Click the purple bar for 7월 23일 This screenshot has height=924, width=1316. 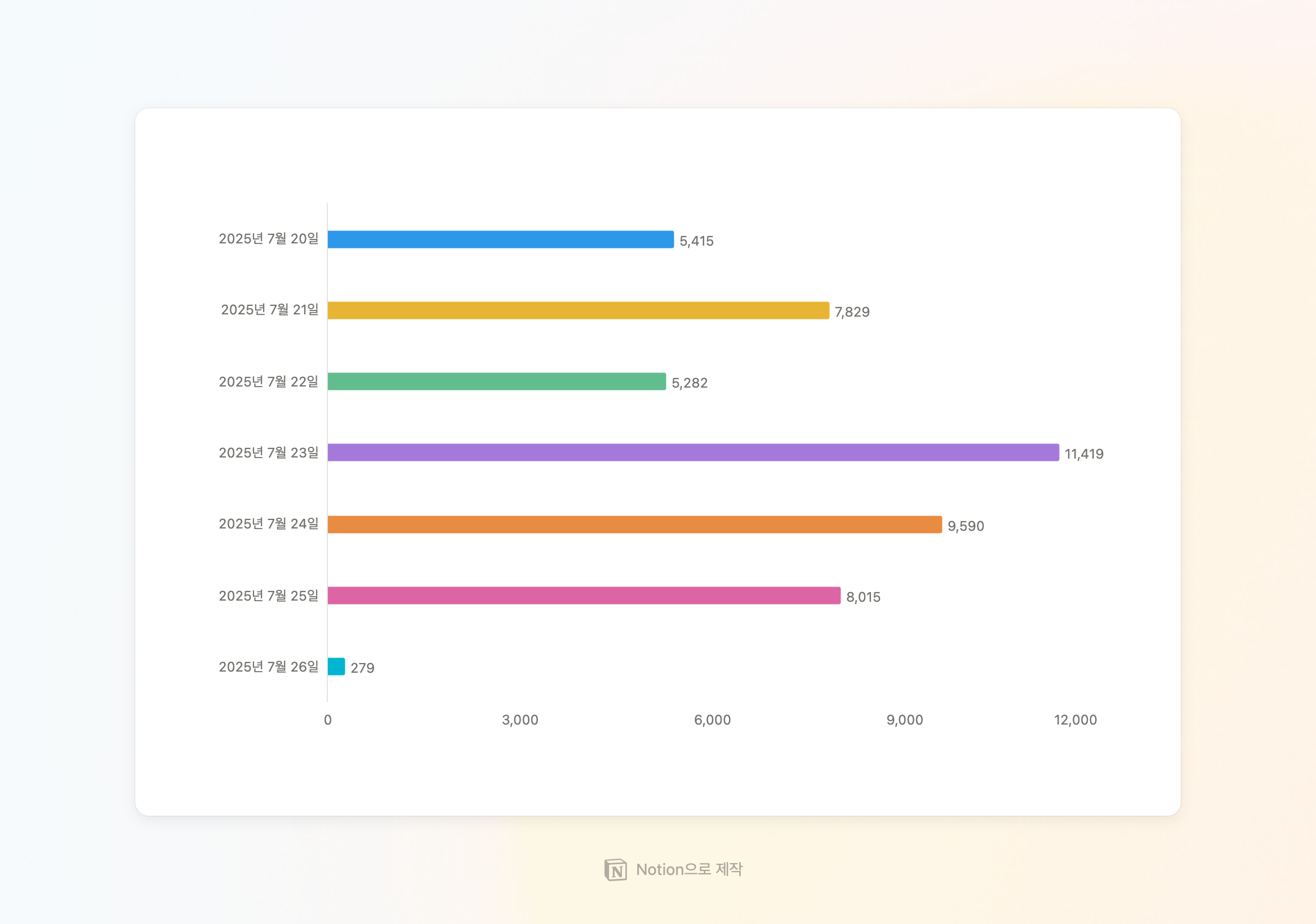(x=693, y=453)
